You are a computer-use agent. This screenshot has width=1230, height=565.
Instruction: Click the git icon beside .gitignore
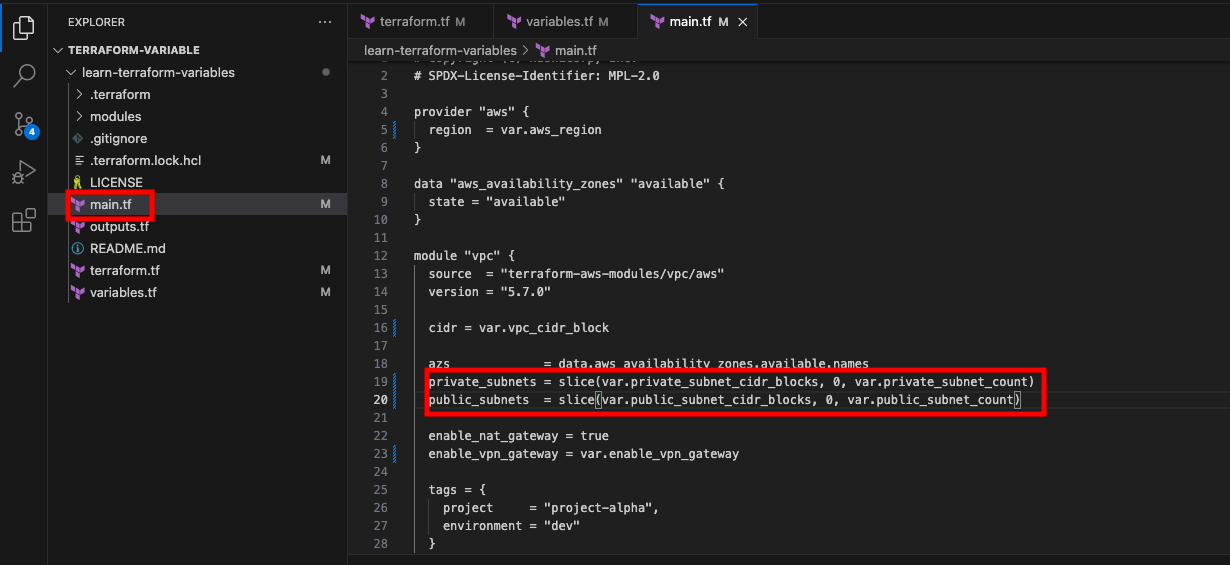pos(78,139)
